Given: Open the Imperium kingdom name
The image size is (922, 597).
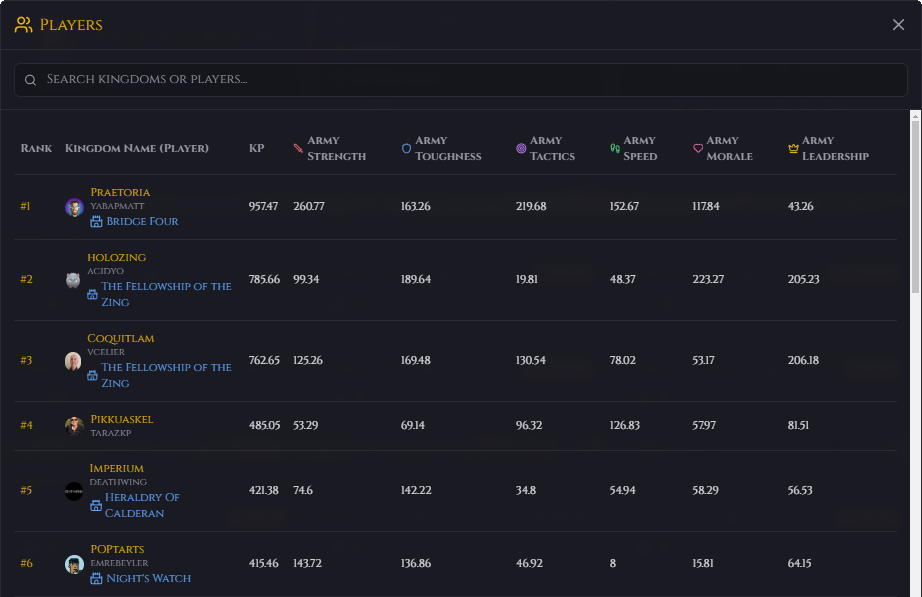Looking at the screenshot, I should 116,469.
